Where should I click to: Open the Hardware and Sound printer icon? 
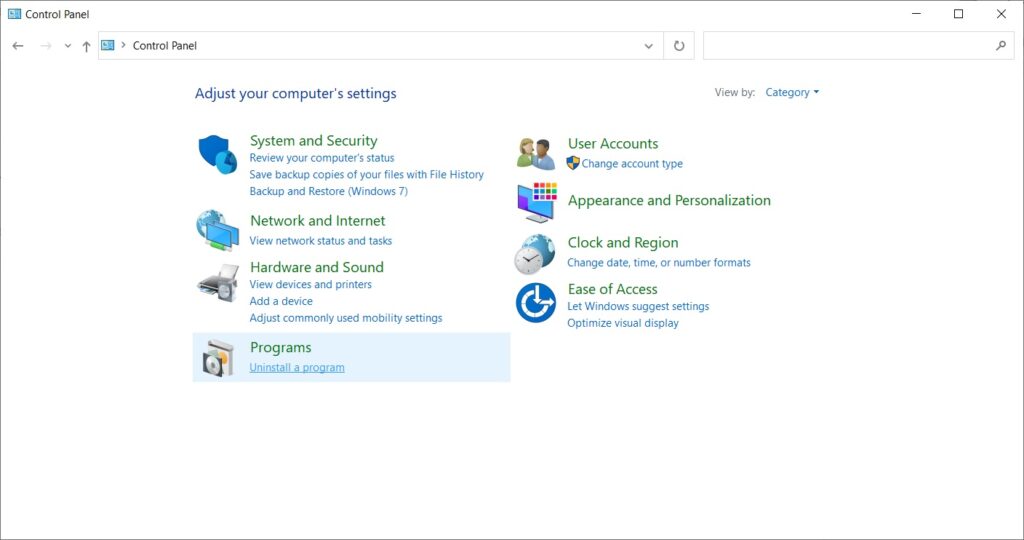pyautogui.click(x=218, y=283)
